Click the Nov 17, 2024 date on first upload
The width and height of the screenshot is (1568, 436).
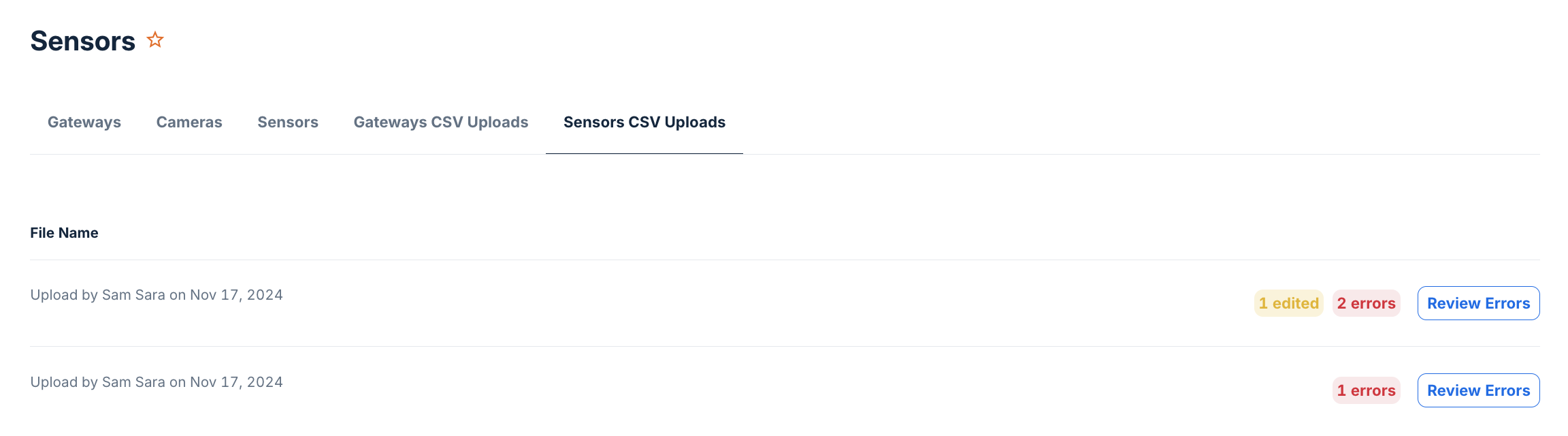[x=237, y=294]
